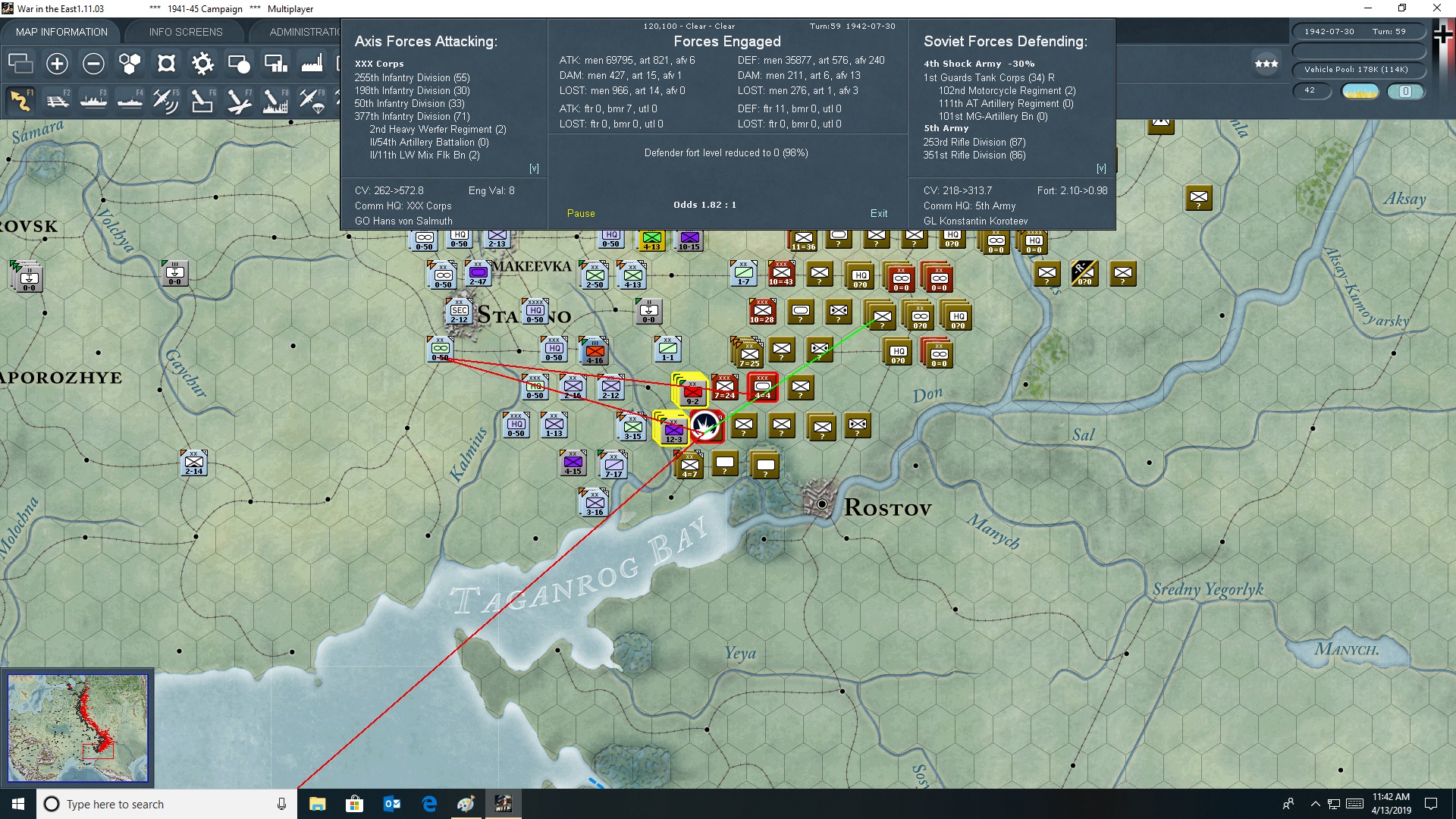Image resolution: width=1456 pixels, height=819 pixels.
Task: Zoom in with the plus icon
Action: click(x=57, y=64)
